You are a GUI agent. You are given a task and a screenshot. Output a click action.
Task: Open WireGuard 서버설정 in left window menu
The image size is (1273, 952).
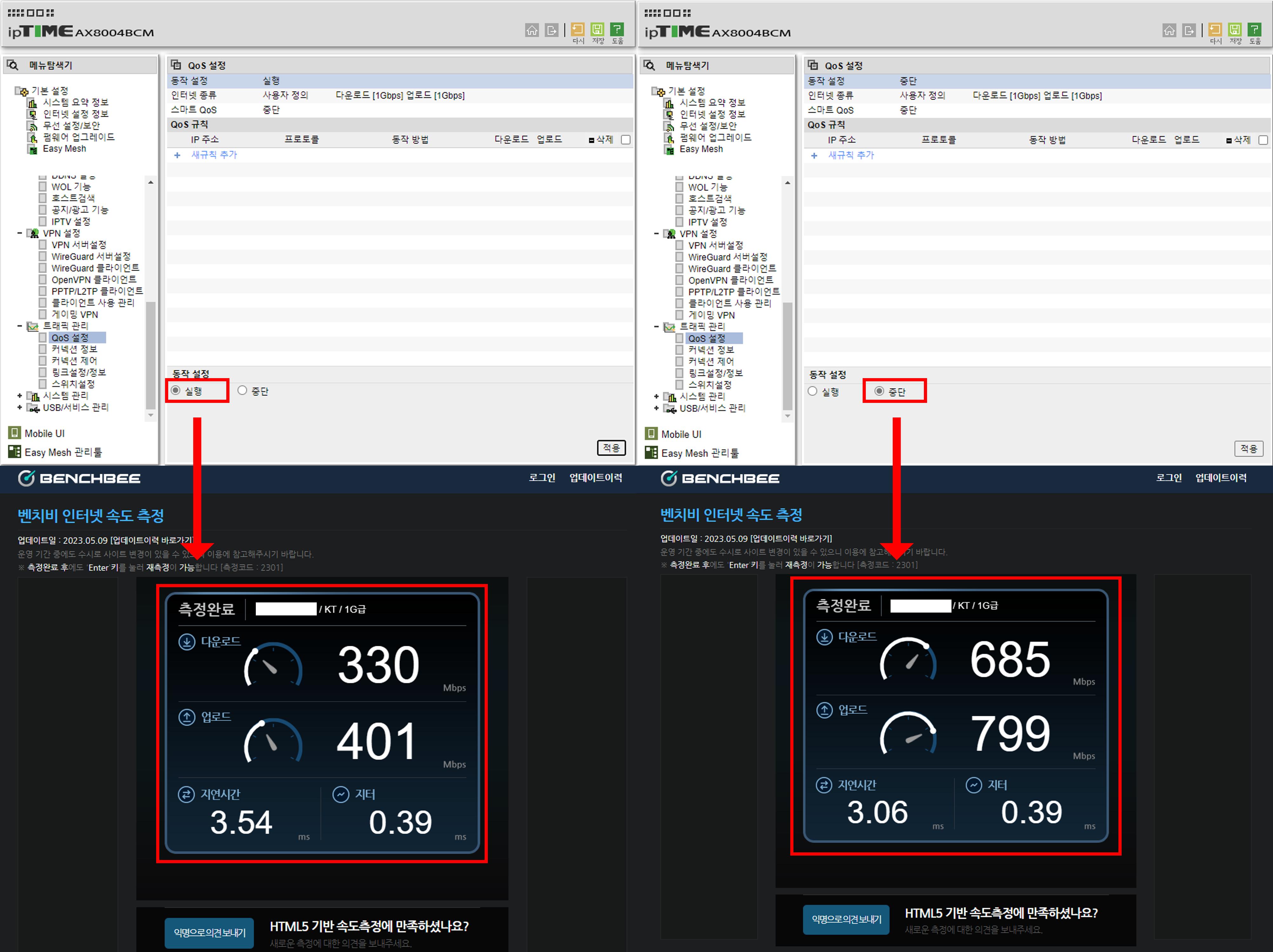point(91,257)
